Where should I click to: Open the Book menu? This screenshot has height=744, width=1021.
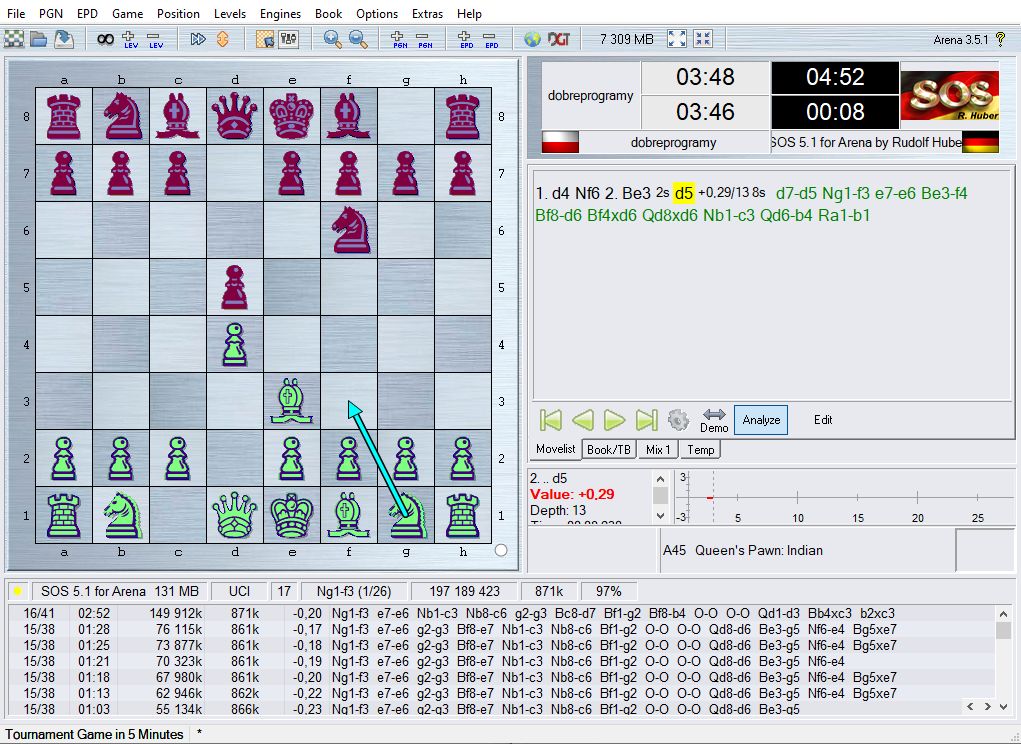[328, 14]
